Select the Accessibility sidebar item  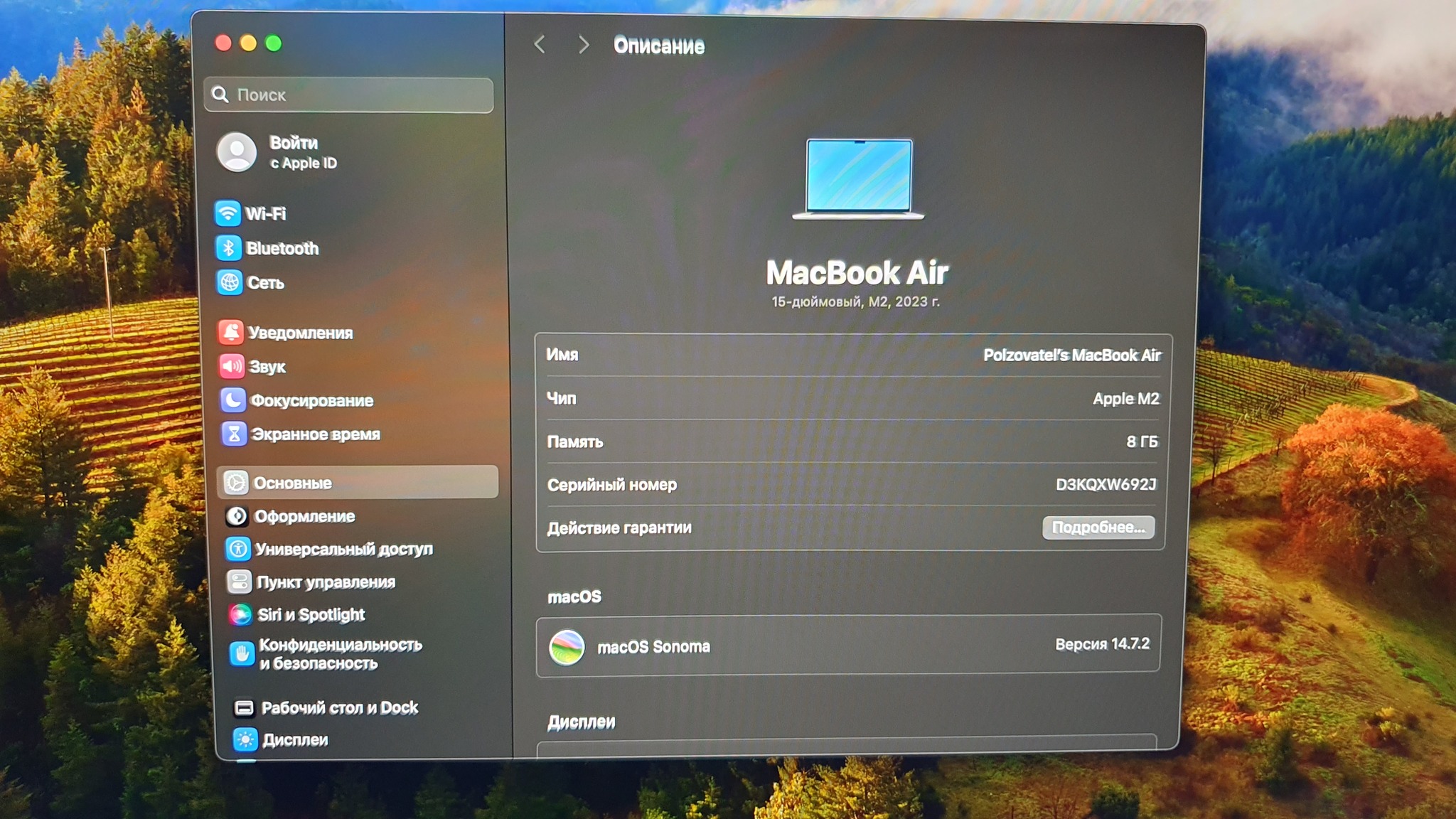343,549
